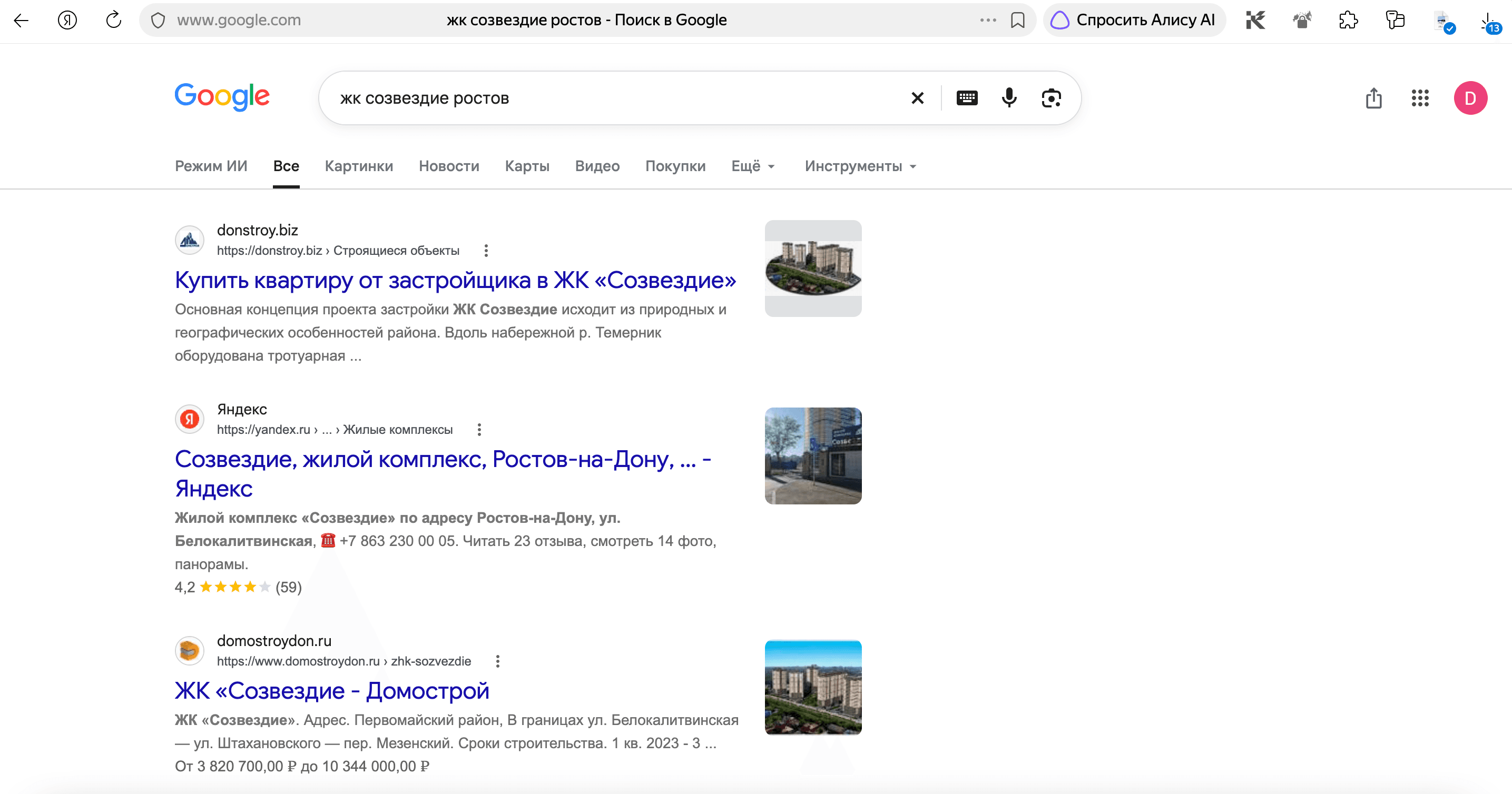The width and height of the screenshot is (1512, 794).
Task: Open the Google apps grid
Action: (1420, 98)
